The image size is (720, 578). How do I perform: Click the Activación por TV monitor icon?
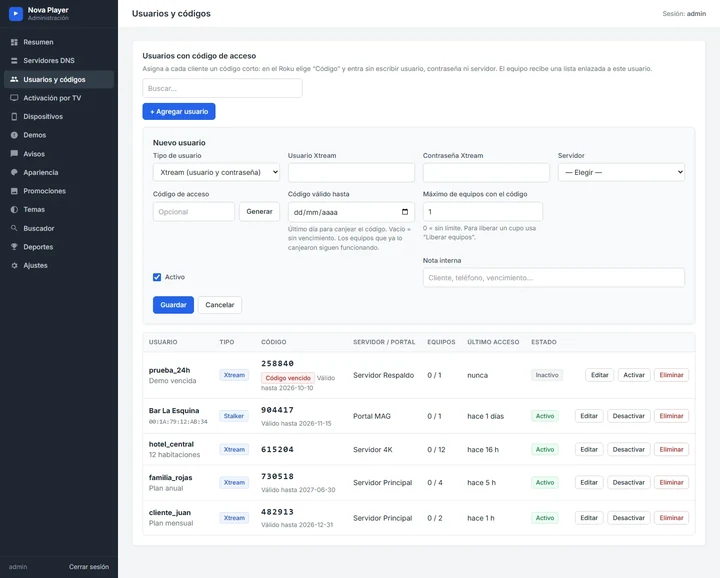(x=14, y=98)
